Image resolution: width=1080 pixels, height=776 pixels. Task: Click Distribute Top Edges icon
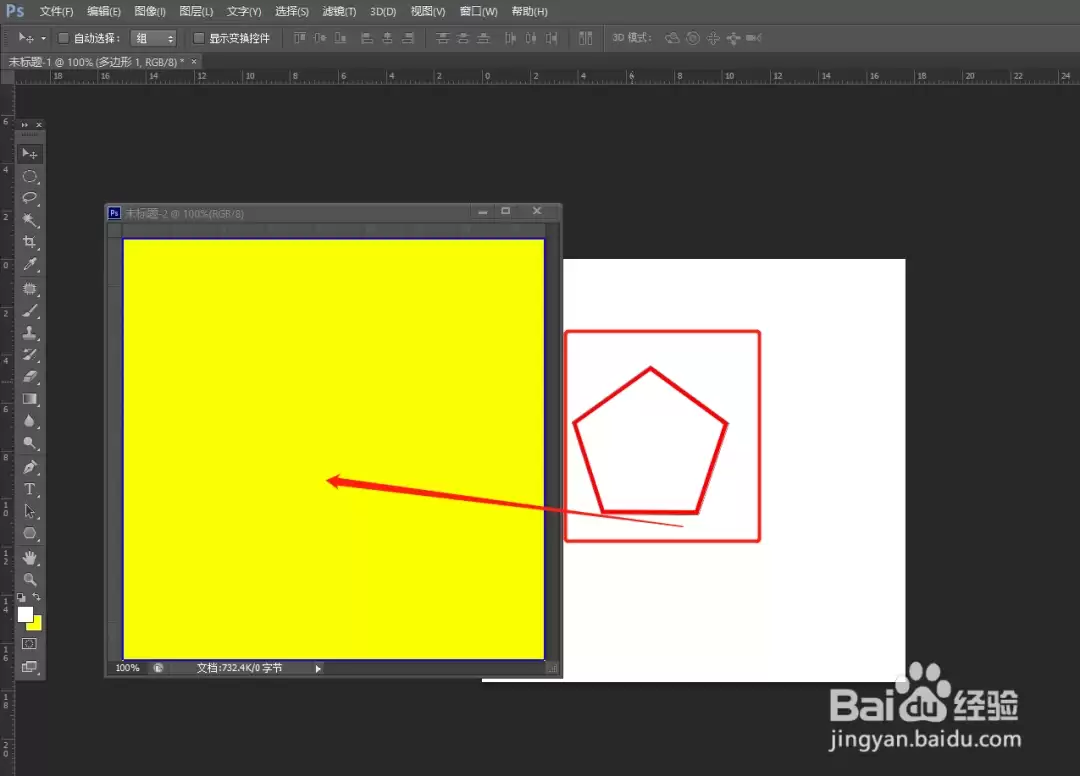click(442, 38)
